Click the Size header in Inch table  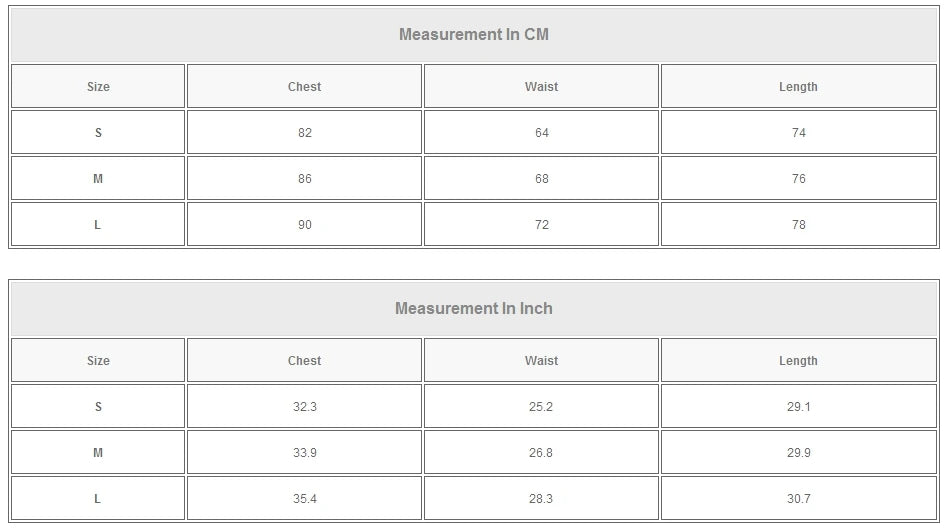(x=98, y=361)
